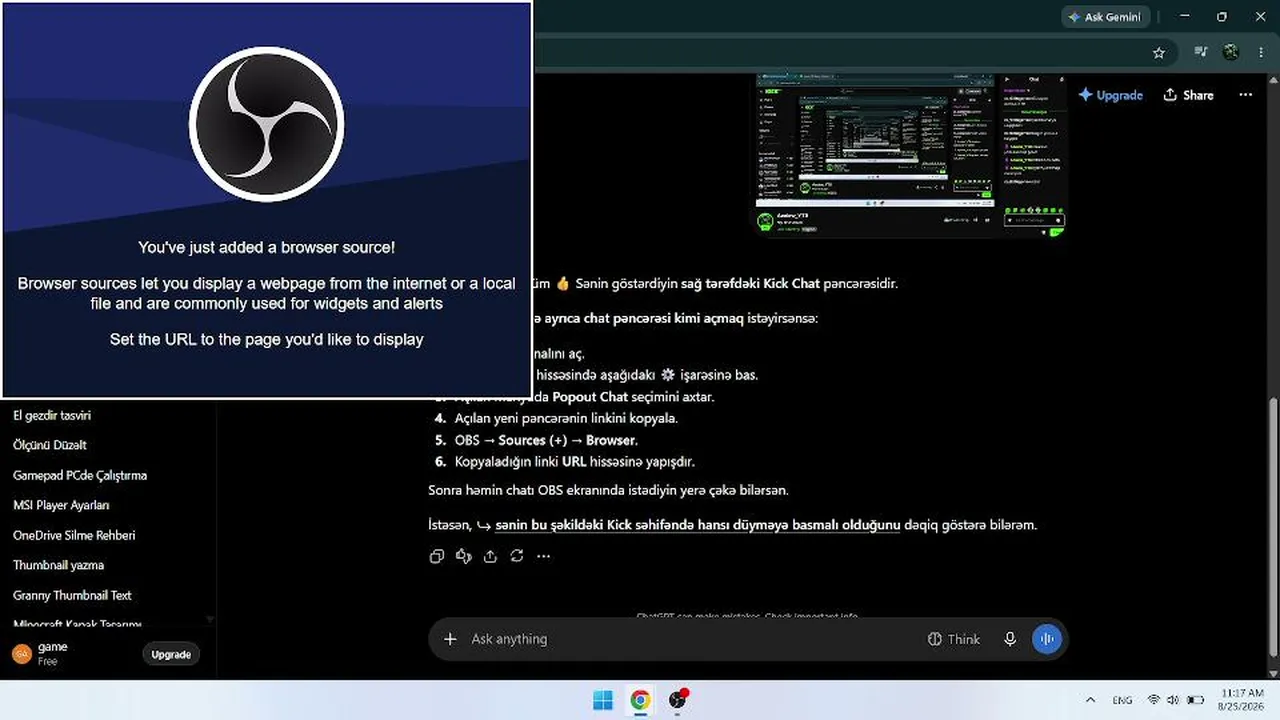Open more actions under the response

[544, 556]
